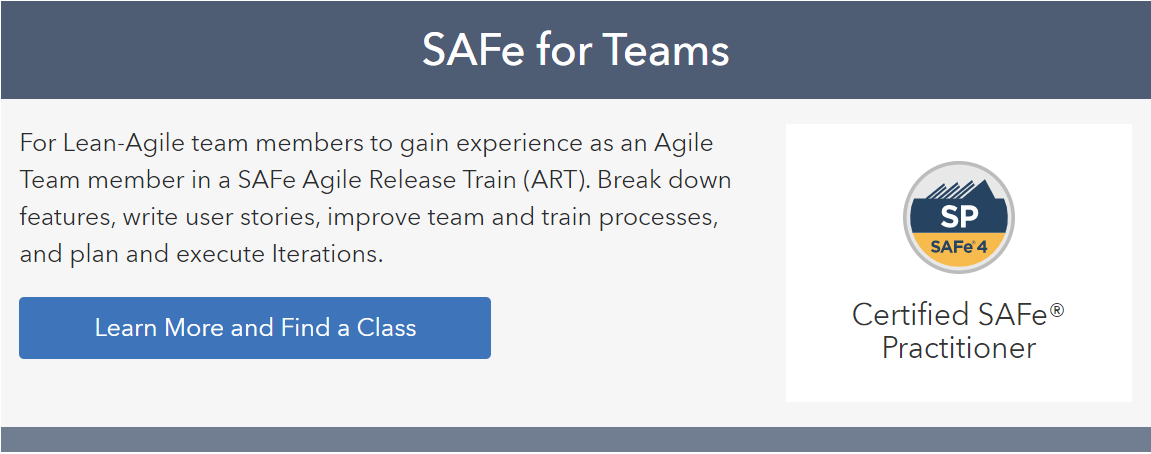Click the SP SAFe 4 certification badge
This screenshot has width=1151, height=454.
click(959, 218)
